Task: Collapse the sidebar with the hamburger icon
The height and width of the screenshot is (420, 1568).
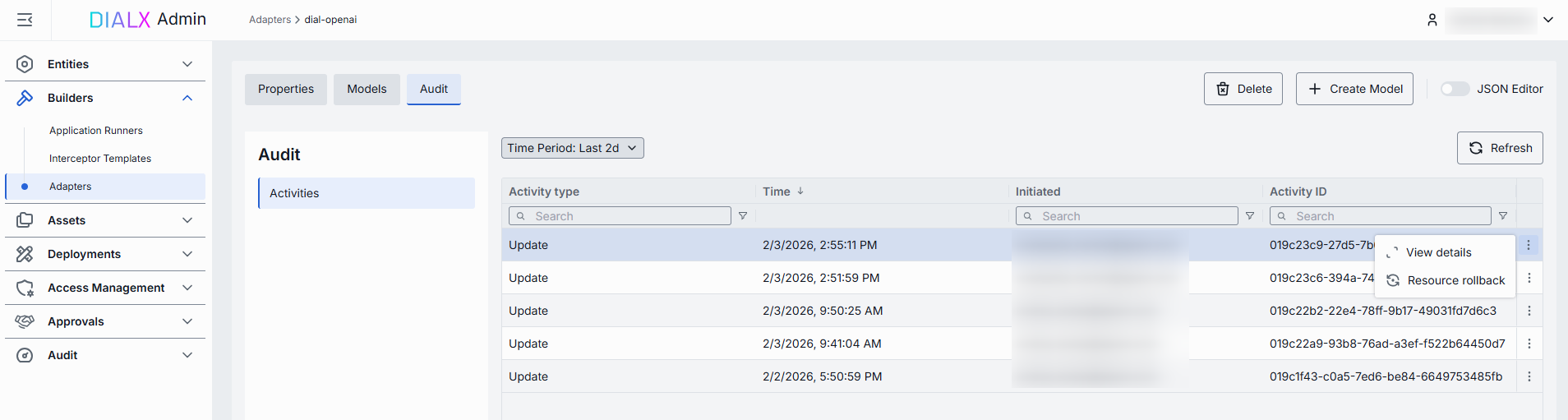Action: 25,20
